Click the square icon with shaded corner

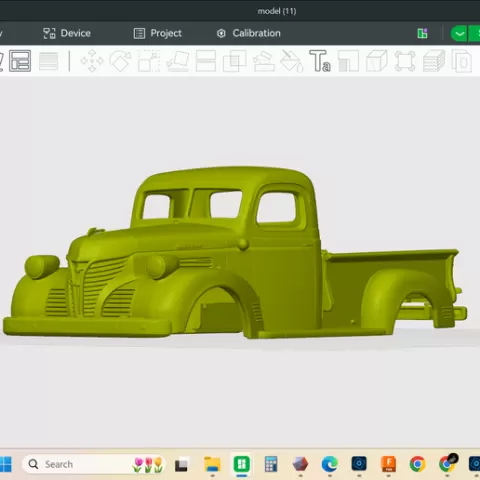[x=348, y=61]
